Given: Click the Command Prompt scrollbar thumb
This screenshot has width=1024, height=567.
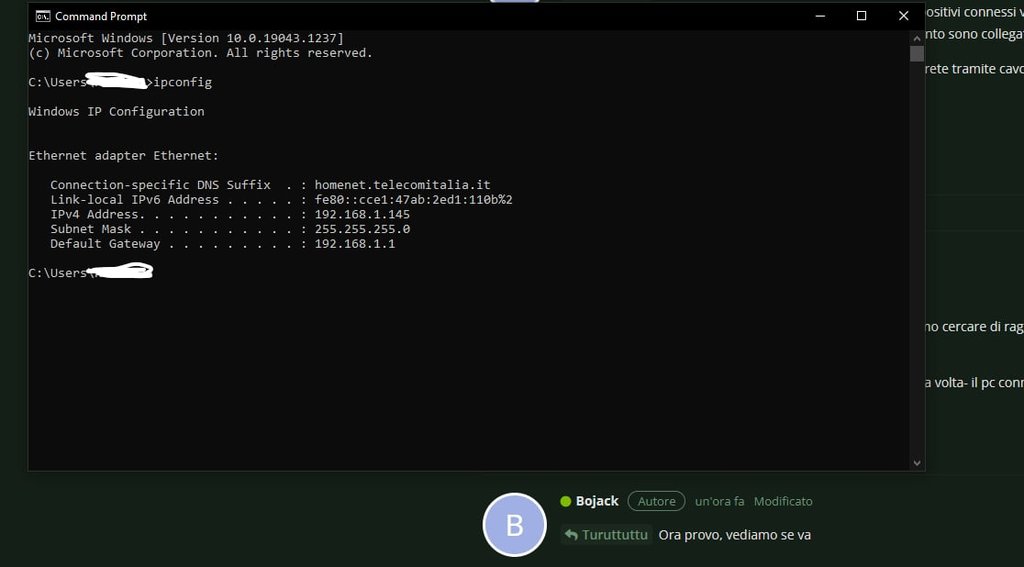Looking at the screenshot, I should pyautogui.click(x=917, y=54).
